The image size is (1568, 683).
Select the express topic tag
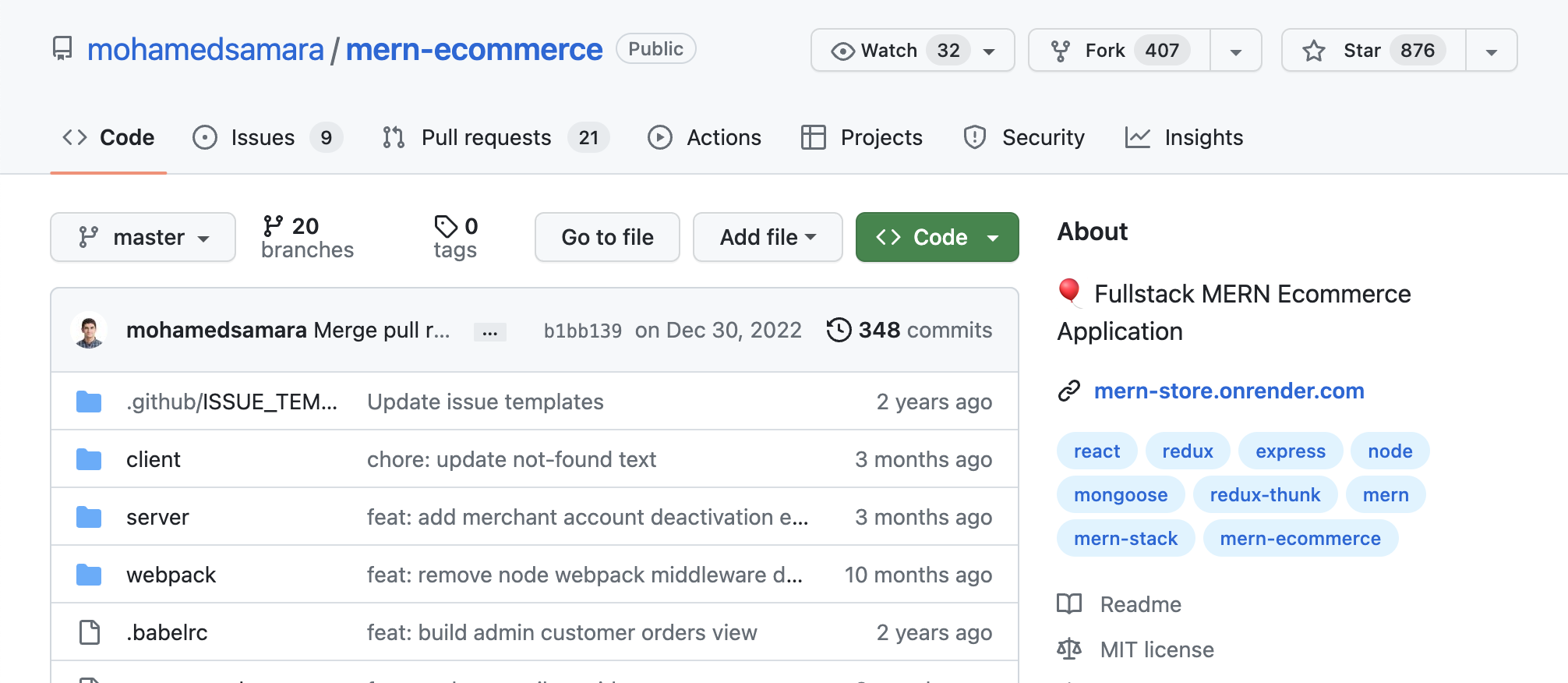click(x=1291, y=451)
